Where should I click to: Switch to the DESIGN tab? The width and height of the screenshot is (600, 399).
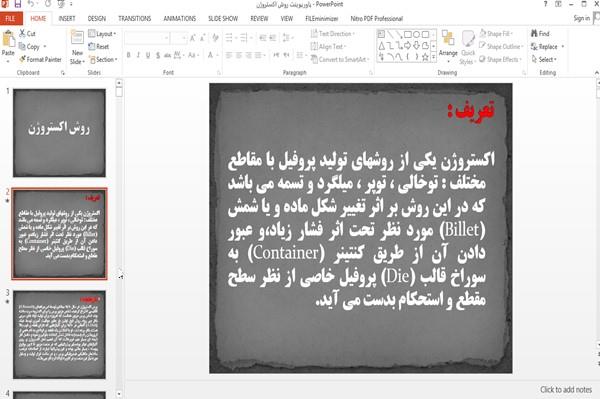coord(97,18)
